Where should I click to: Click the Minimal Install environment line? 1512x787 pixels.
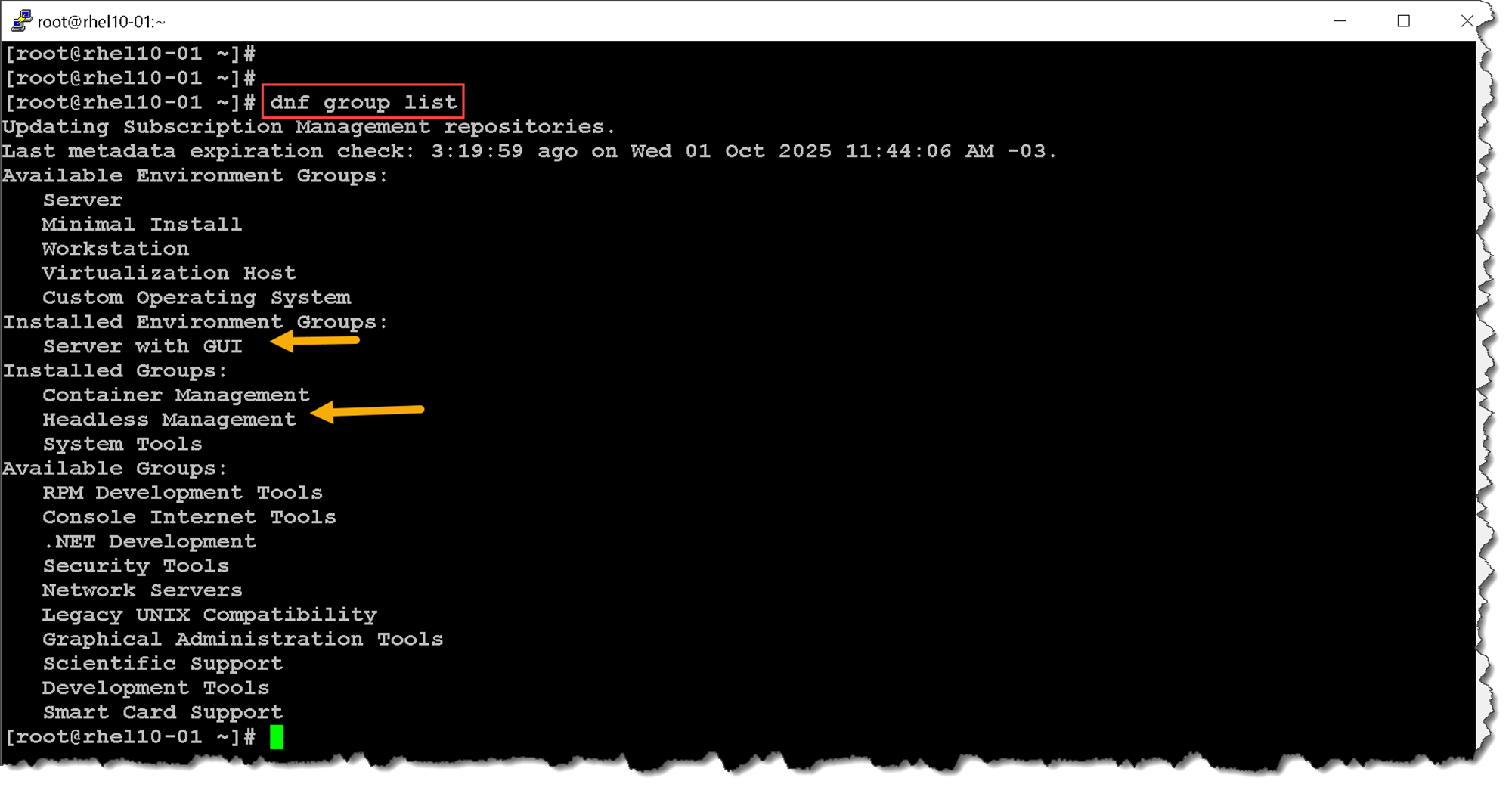(x=142, y=225)
